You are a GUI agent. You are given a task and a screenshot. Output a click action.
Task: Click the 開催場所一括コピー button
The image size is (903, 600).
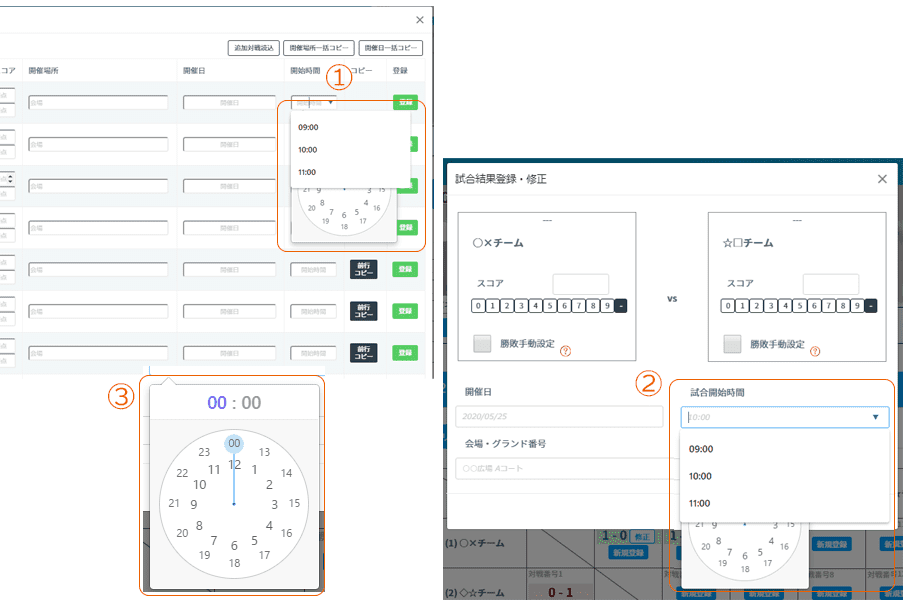(318, 48)
